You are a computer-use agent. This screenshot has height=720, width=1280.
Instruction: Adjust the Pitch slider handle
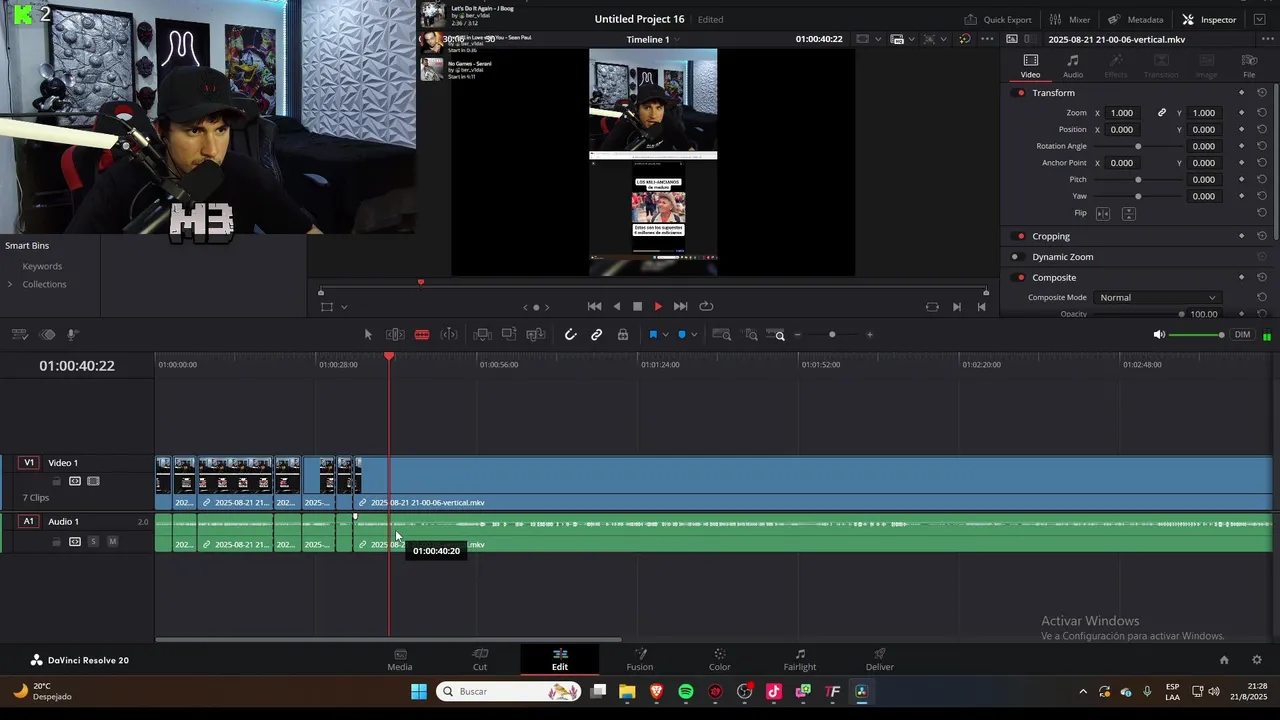tap(1138, 180)
